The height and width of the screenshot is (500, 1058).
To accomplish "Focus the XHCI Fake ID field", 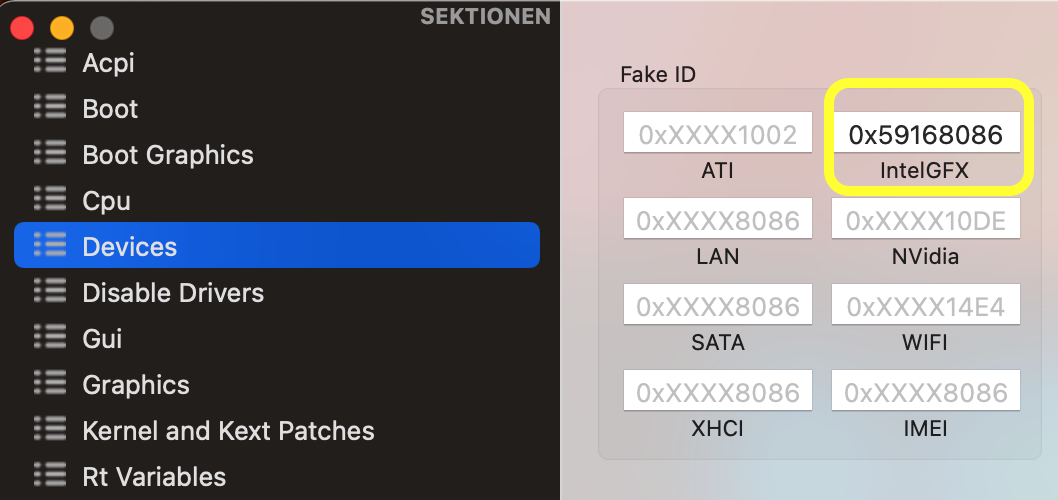I will [x=717, y=392].
